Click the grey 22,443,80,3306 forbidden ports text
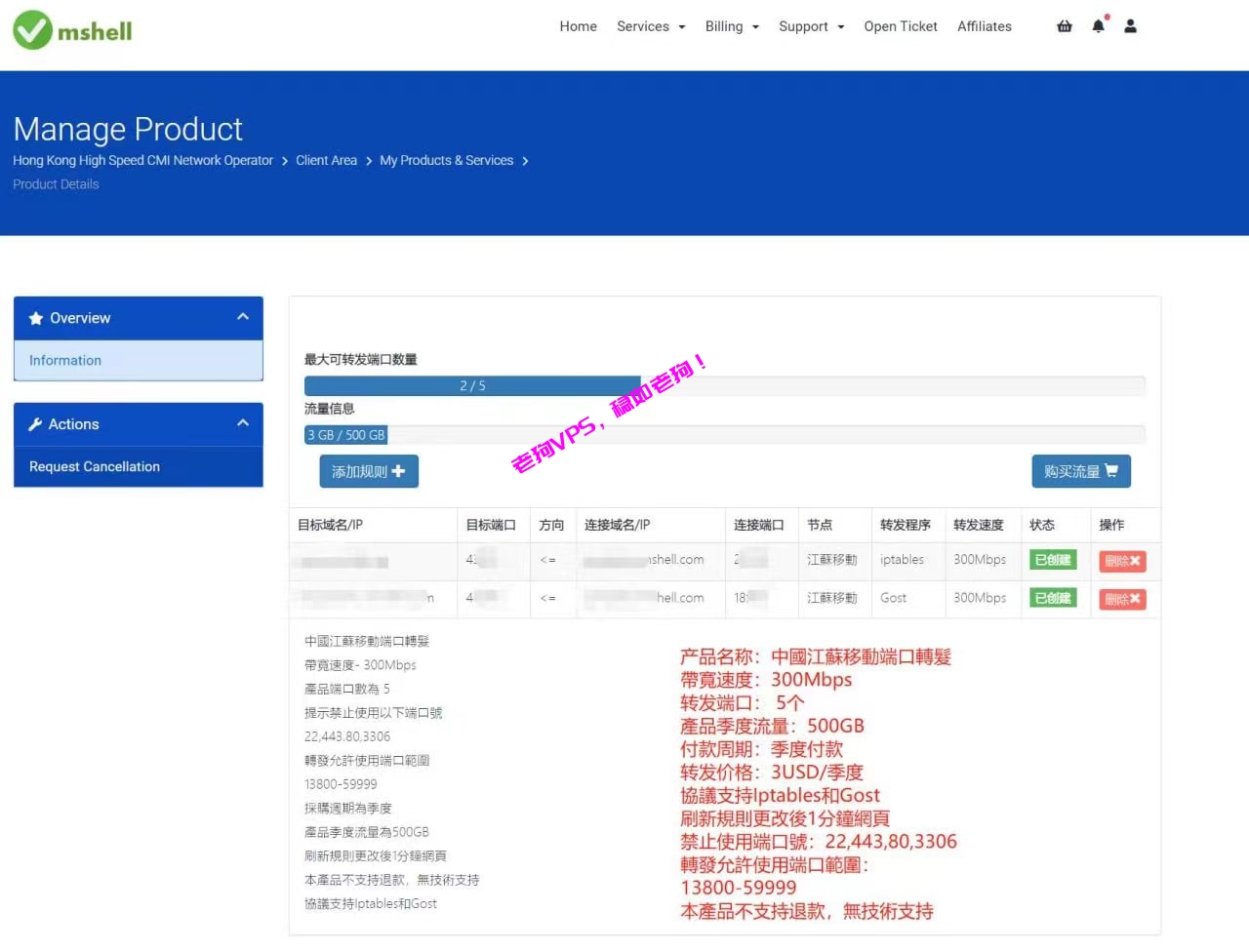1249x952 pixels. click(347, 736)
